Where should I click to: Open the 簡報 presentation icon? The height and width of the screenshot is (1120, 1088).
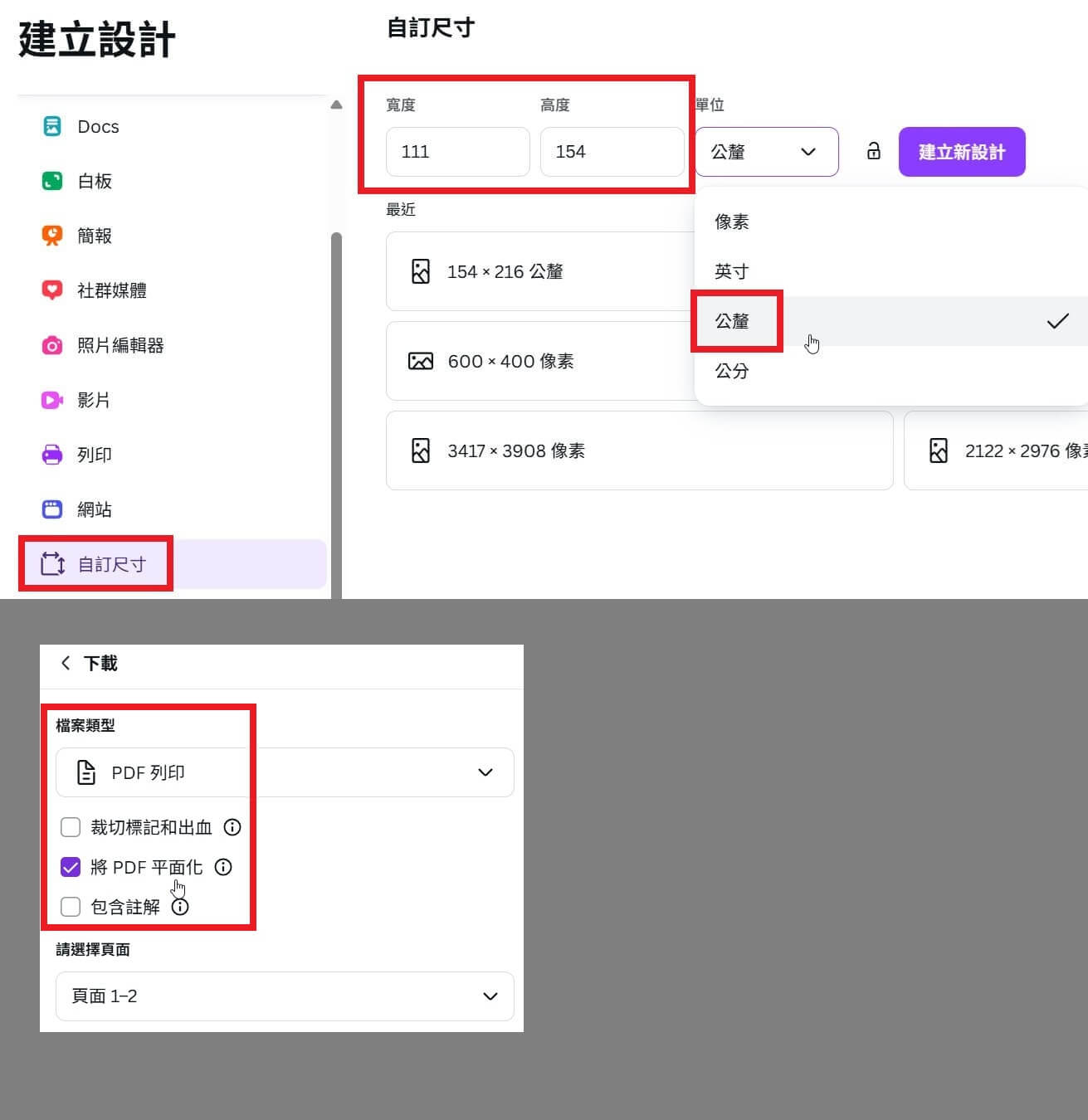pos(51,236)
